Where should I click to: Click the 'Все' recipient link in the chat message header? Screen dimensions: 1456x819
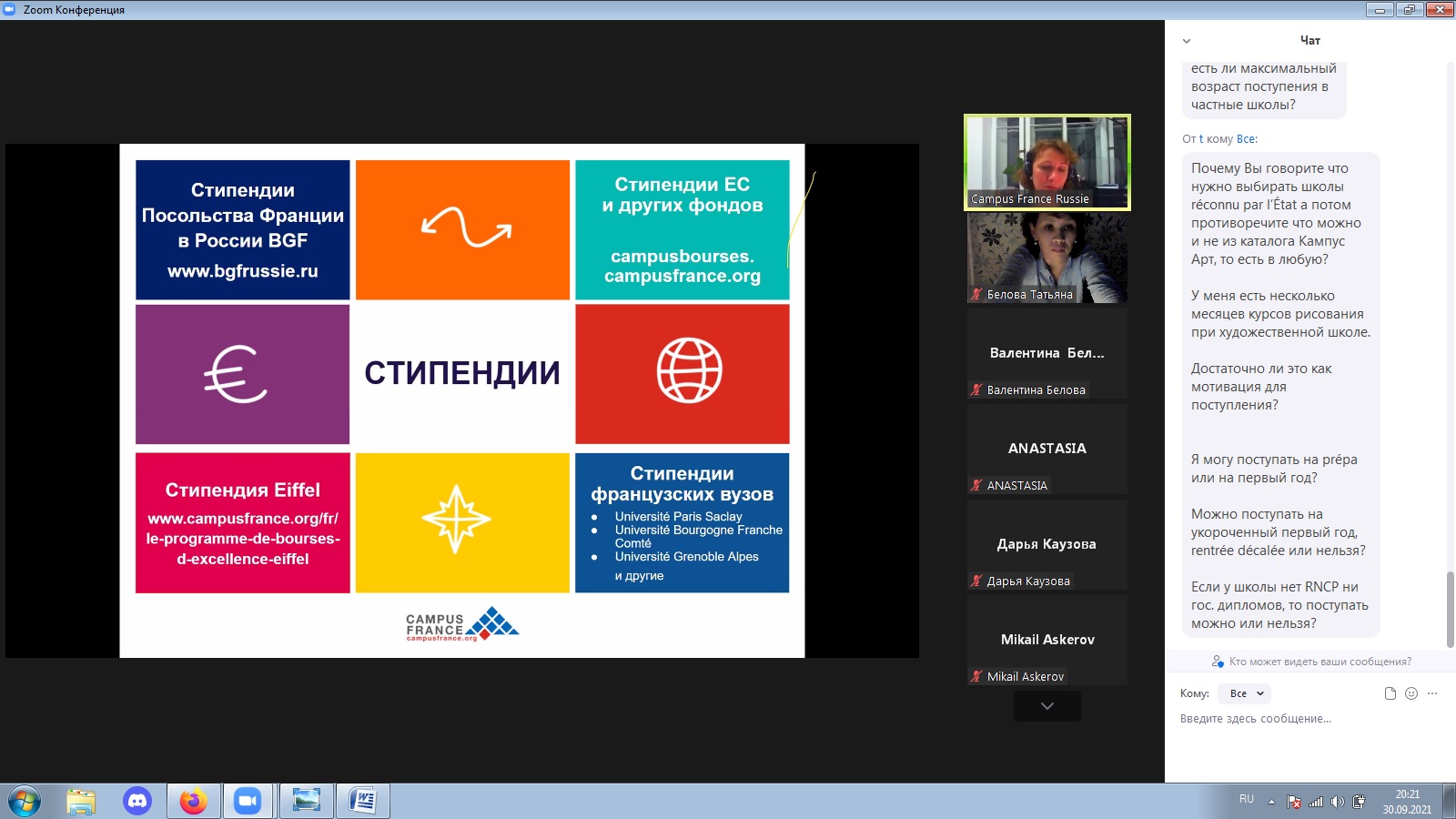tap(1247, 139)
